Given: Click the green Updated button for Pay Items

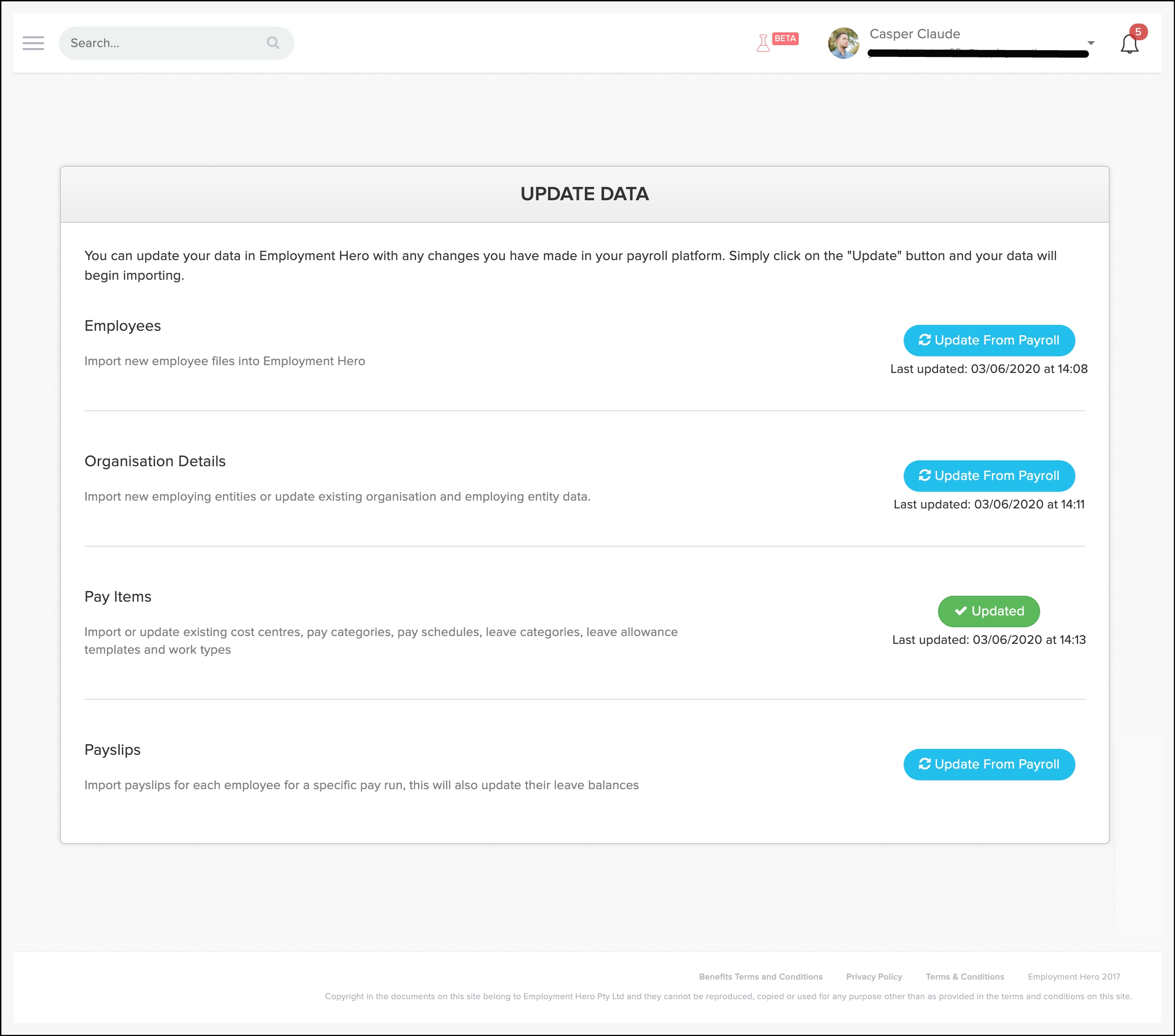Looking at the screenshot, I should coord(989,611).
